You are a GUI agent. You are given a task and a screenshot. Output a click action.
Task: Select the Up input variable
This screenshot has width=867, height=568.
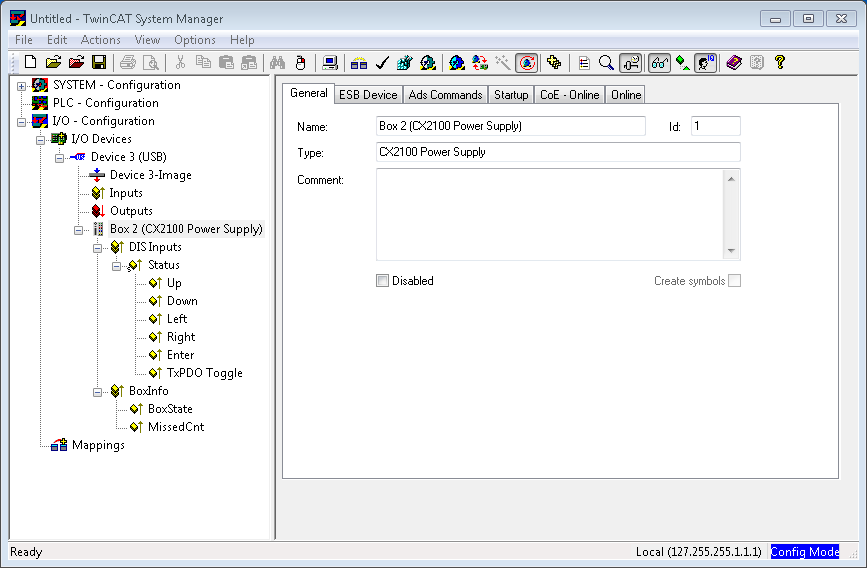[174, 283]
